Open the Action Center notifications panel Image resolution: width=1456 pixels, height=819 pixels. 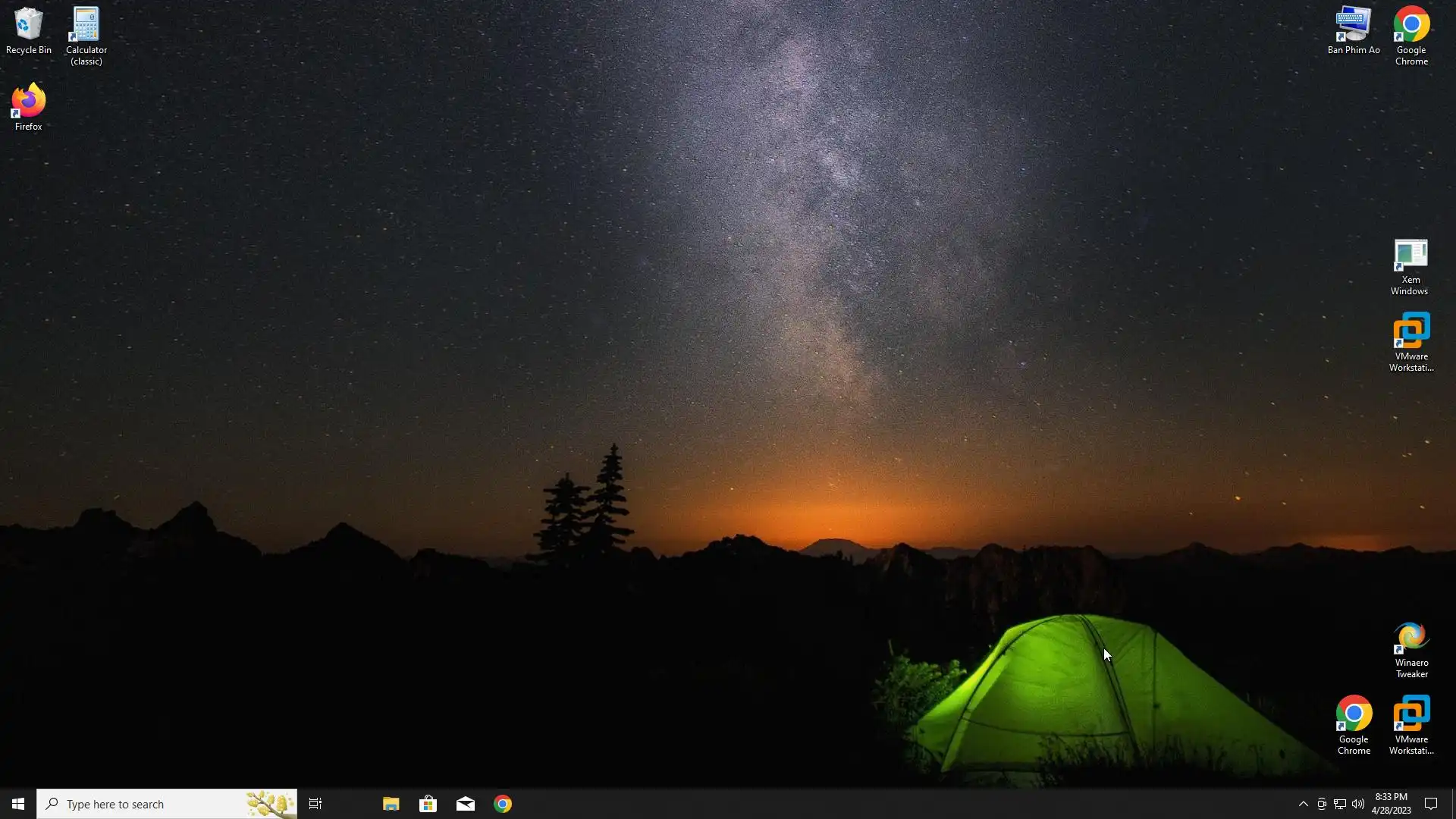pos(1431,804)
